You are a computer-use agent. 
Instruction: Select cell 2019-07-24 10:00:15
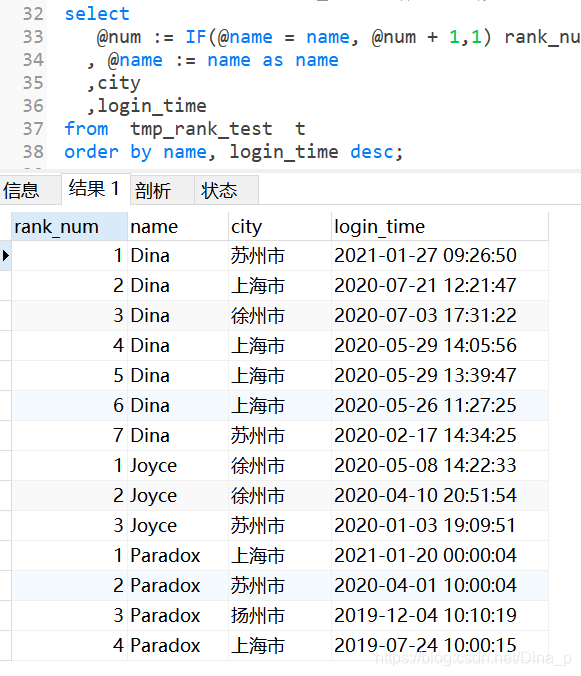click(440, 645)
